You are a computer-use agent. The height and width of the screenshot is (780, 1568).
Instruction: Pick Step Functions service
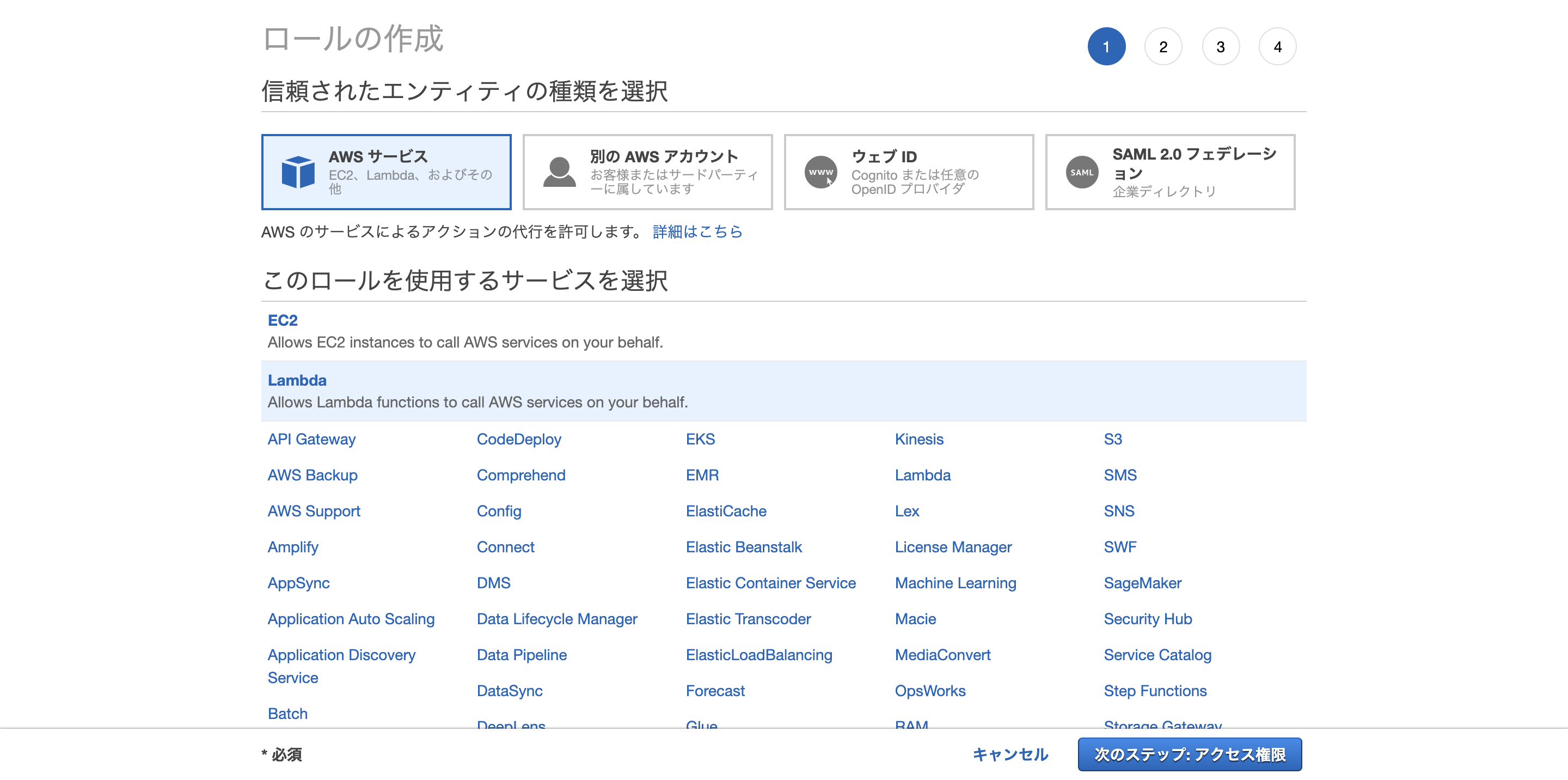coord(1155,691)
